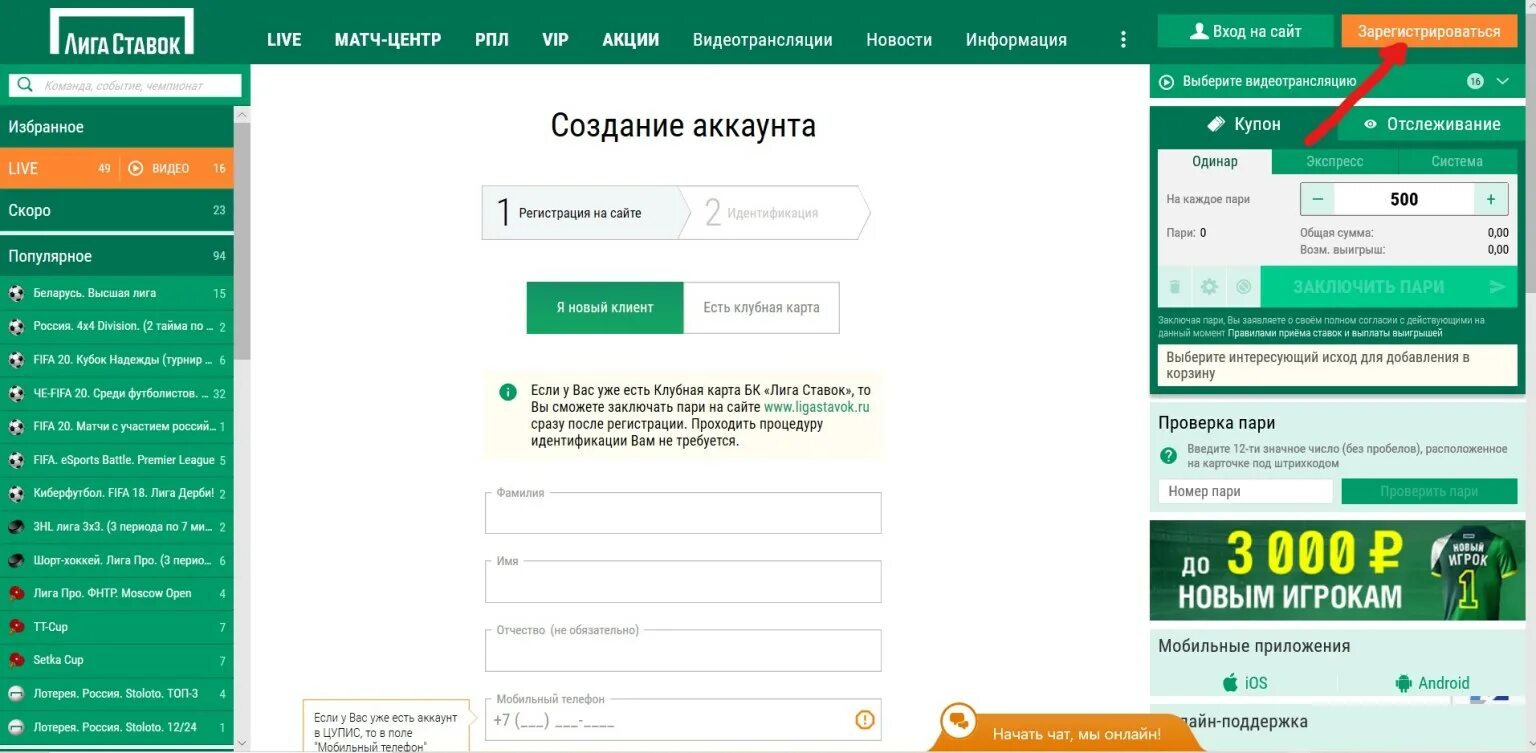Viewport: 1536px width, 753px height.
Task: Click the football icon for Беларусь. Высшая лига
Action: pos(16,293)
